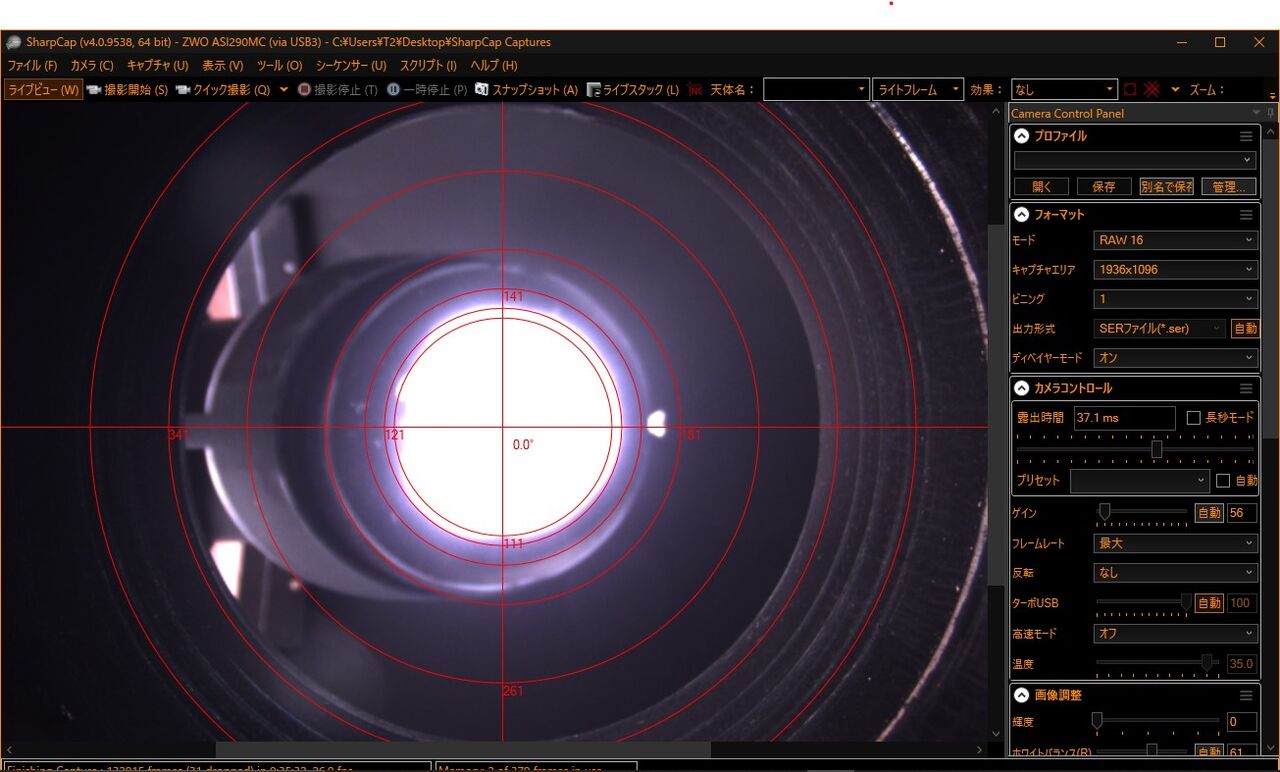
Task: Open the 画像調整 section options menu icon
Action: point(1246,695)
